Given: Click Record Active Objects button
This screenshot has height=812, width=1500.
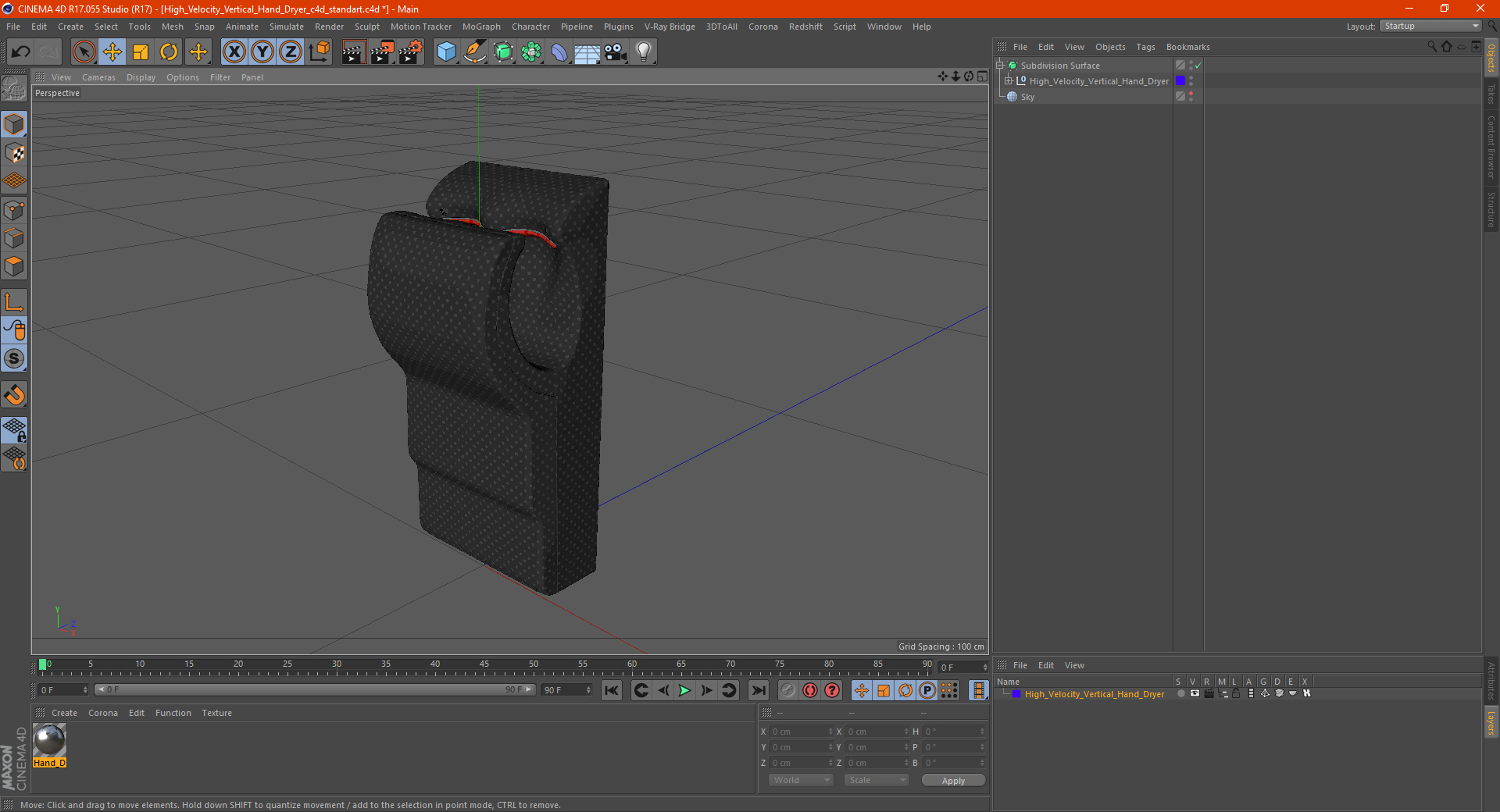Looking at the screenshot, I should point(787,690).
